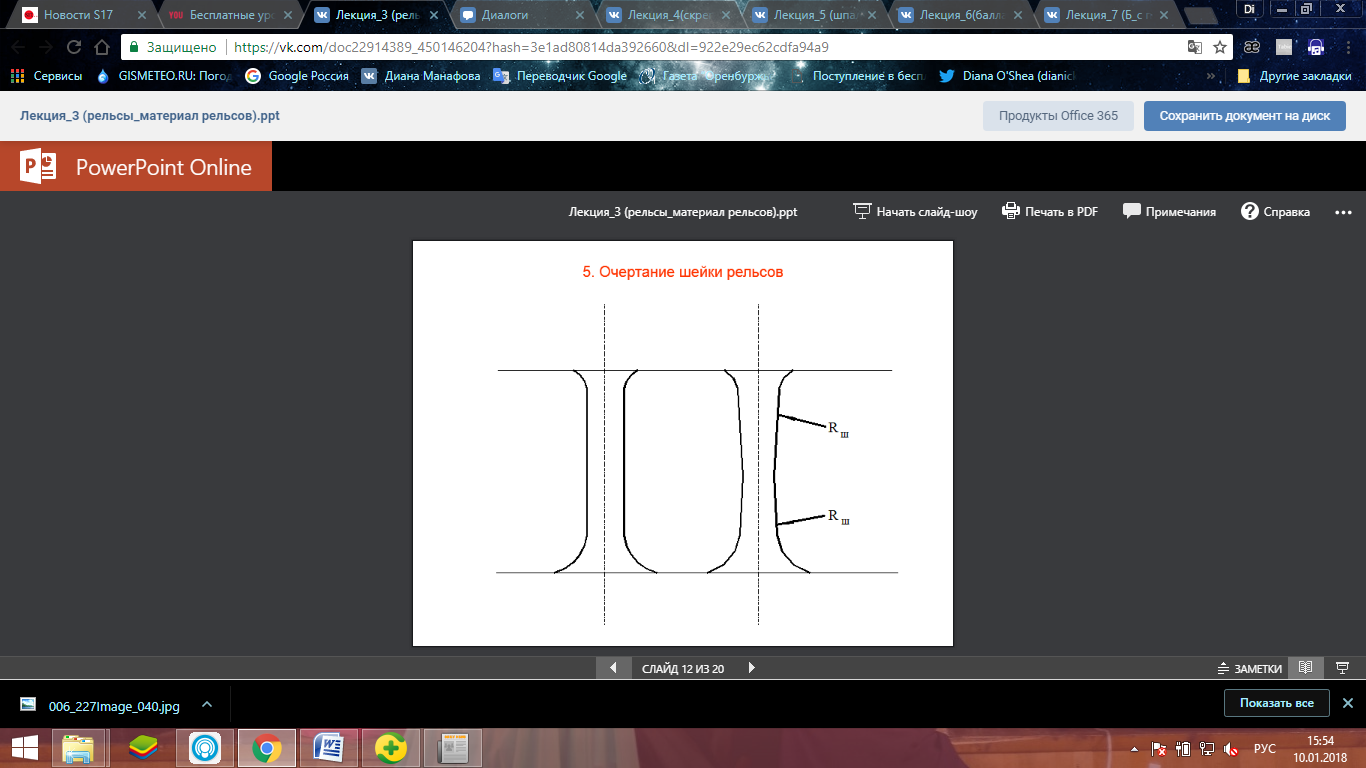
Task: Toggle reading view book icon
Action: [1305, 668]
